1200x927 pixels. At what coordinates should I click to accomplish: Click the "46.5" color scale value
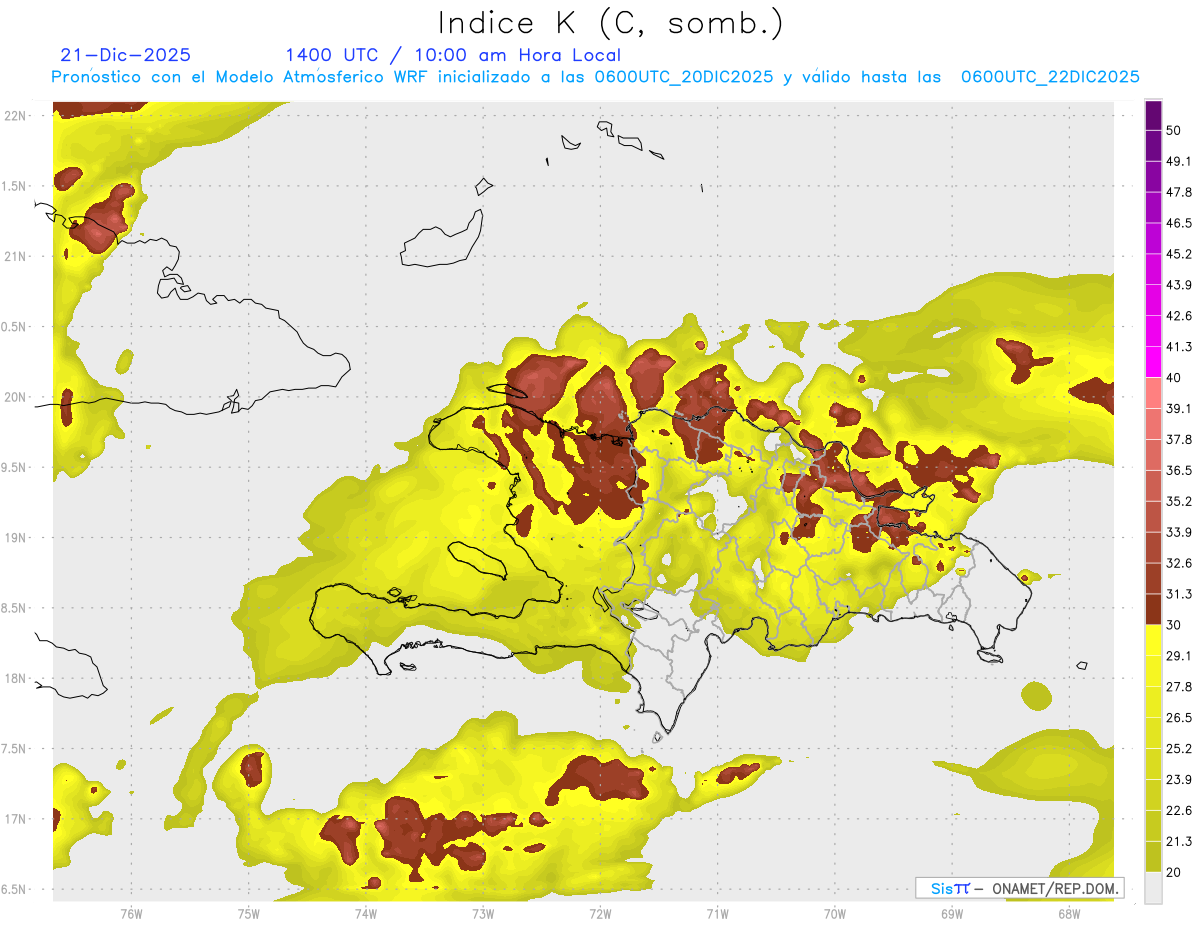pos(1179,223)
